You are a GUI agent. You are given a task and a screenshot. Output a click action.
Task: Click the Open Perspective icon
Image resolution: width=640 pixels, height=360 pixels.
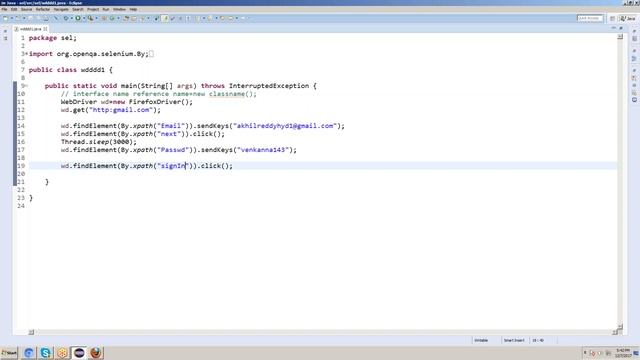(x=612, y=18)
